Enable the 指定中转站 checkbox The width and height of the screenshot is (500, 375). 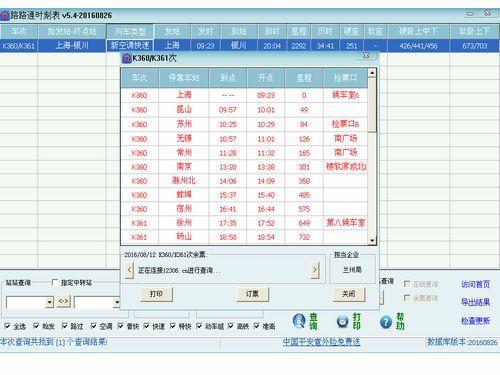pos(55,282)
